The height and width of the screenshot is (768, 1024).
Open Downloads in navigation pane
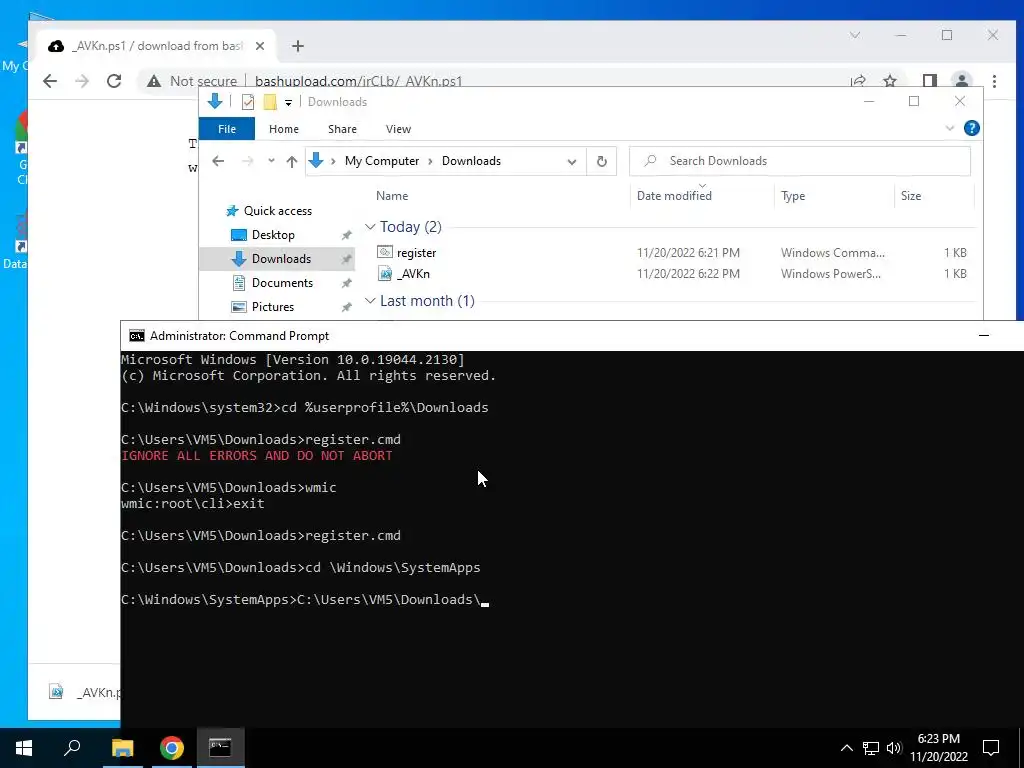click(281, 259)
